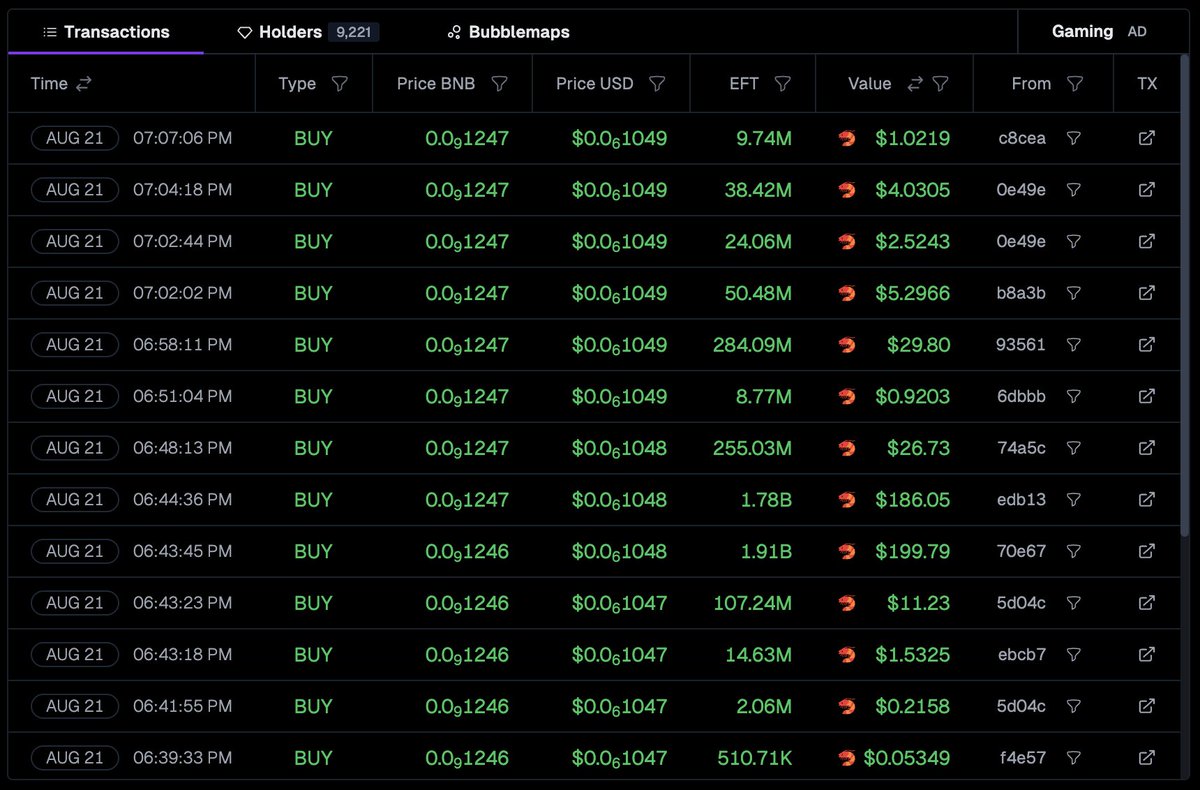Open the Price BNB filter
The height and width of the screenshot is (790, 1200).
[x=500, y=84]
